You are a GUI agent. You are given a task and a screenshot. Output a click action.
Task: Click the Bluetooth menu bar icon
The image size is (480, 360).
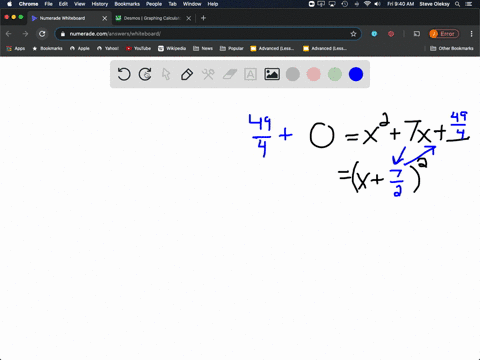356,4
